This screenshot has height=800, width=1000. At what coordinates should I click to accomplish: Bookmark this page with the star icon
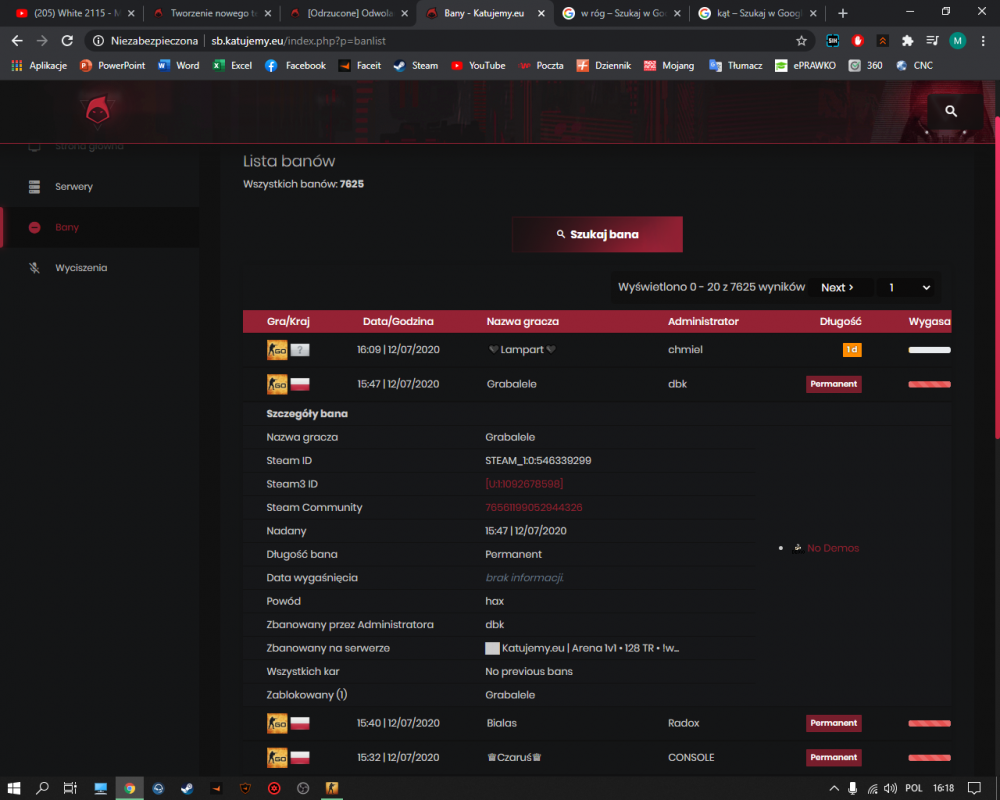tap(801, 41)
